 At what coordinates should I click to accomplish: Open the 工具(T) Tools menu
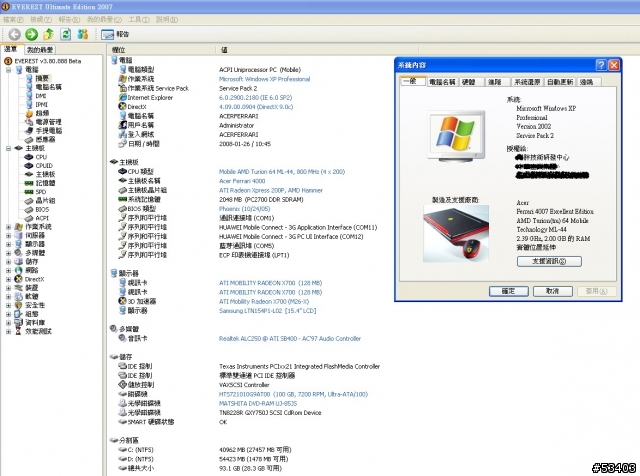pyautogui.click(x=139, y=19)
